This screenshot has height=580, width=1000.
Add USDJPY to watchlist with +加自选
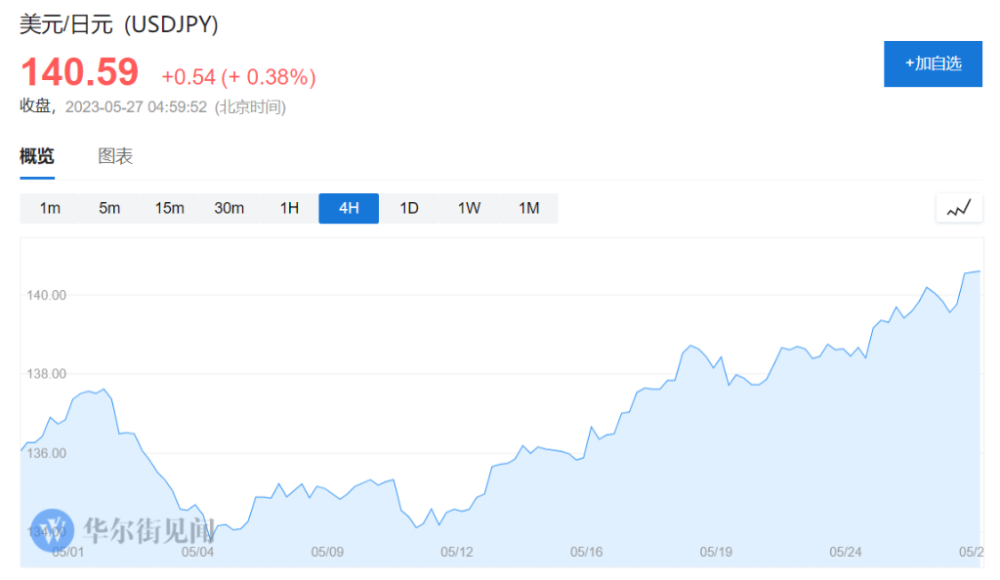point(933,64)
